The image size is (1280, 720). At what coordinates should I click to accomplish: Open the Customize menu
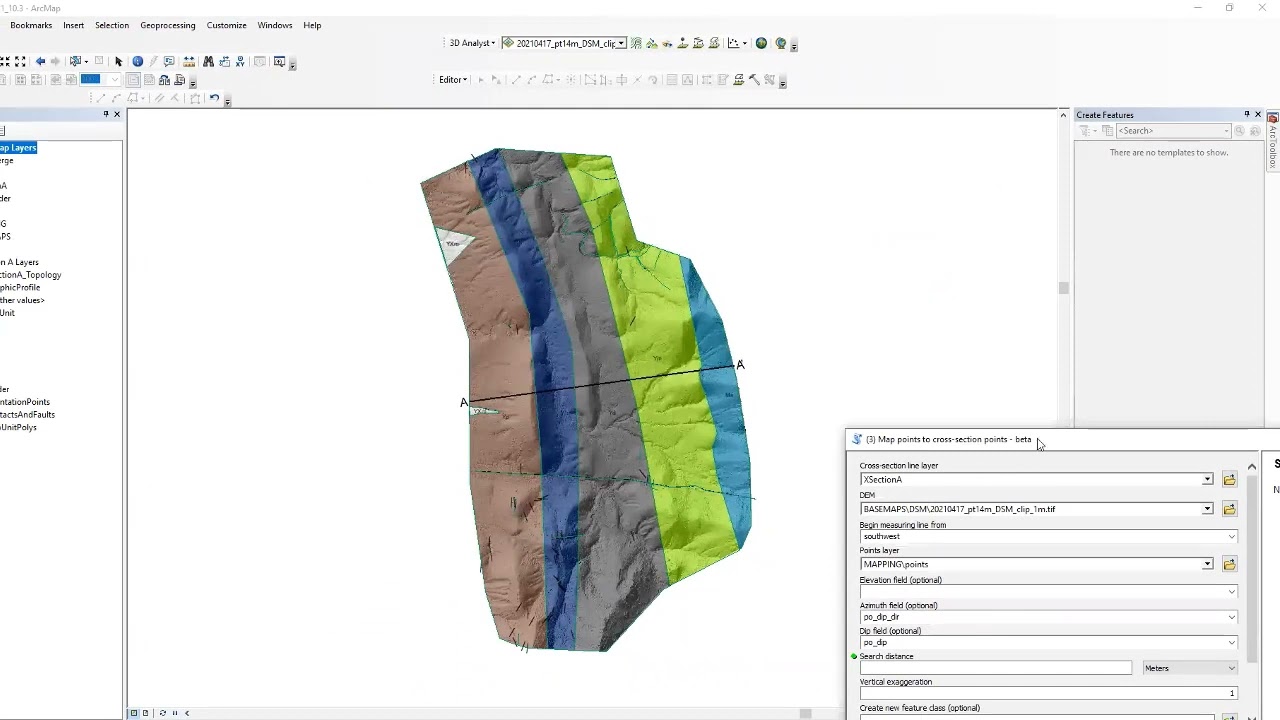[x=227, y=25]
